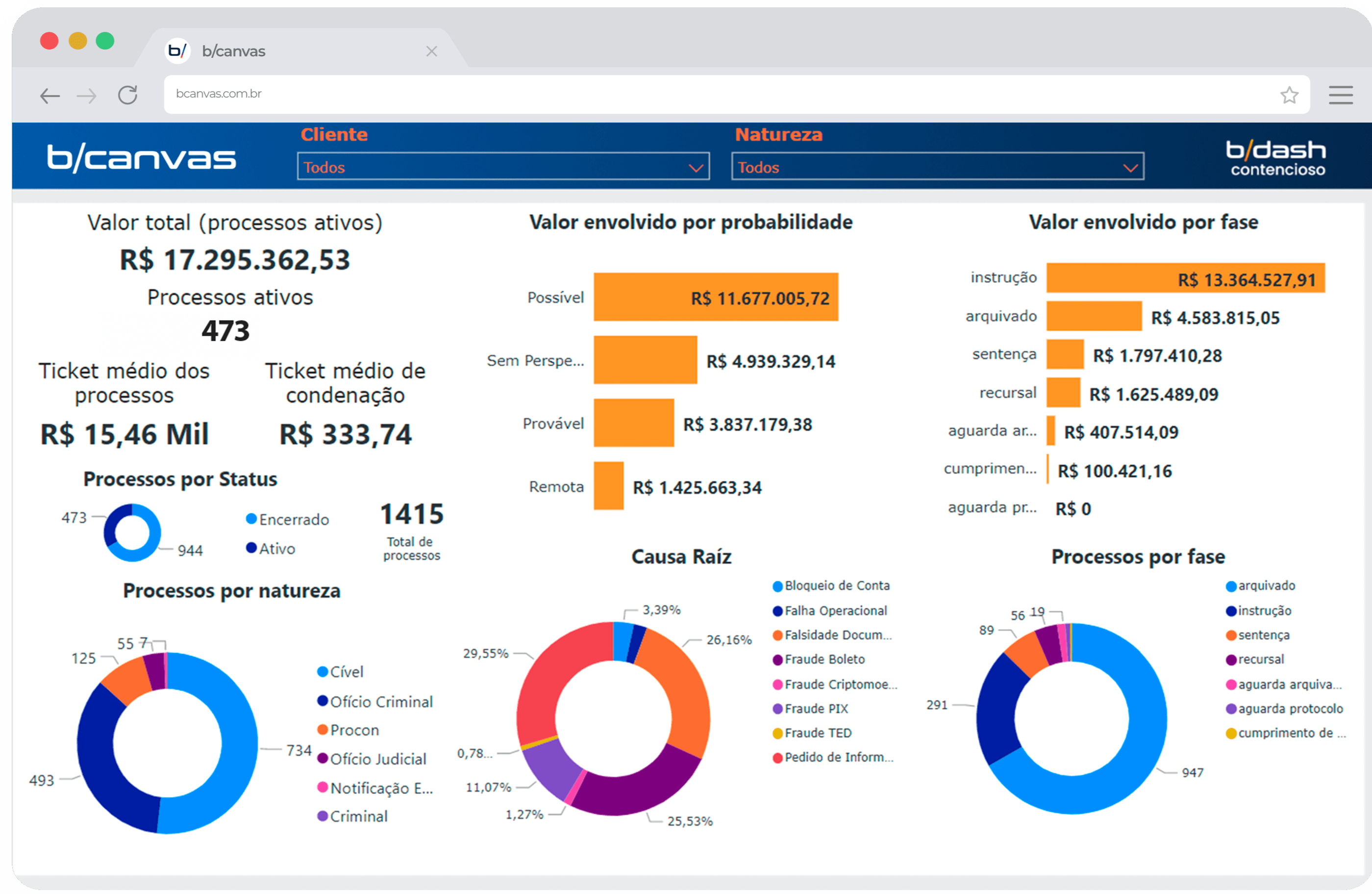
Task: Select Ativo legend marker
Action: pyautogui.click(x=251, y=547)
